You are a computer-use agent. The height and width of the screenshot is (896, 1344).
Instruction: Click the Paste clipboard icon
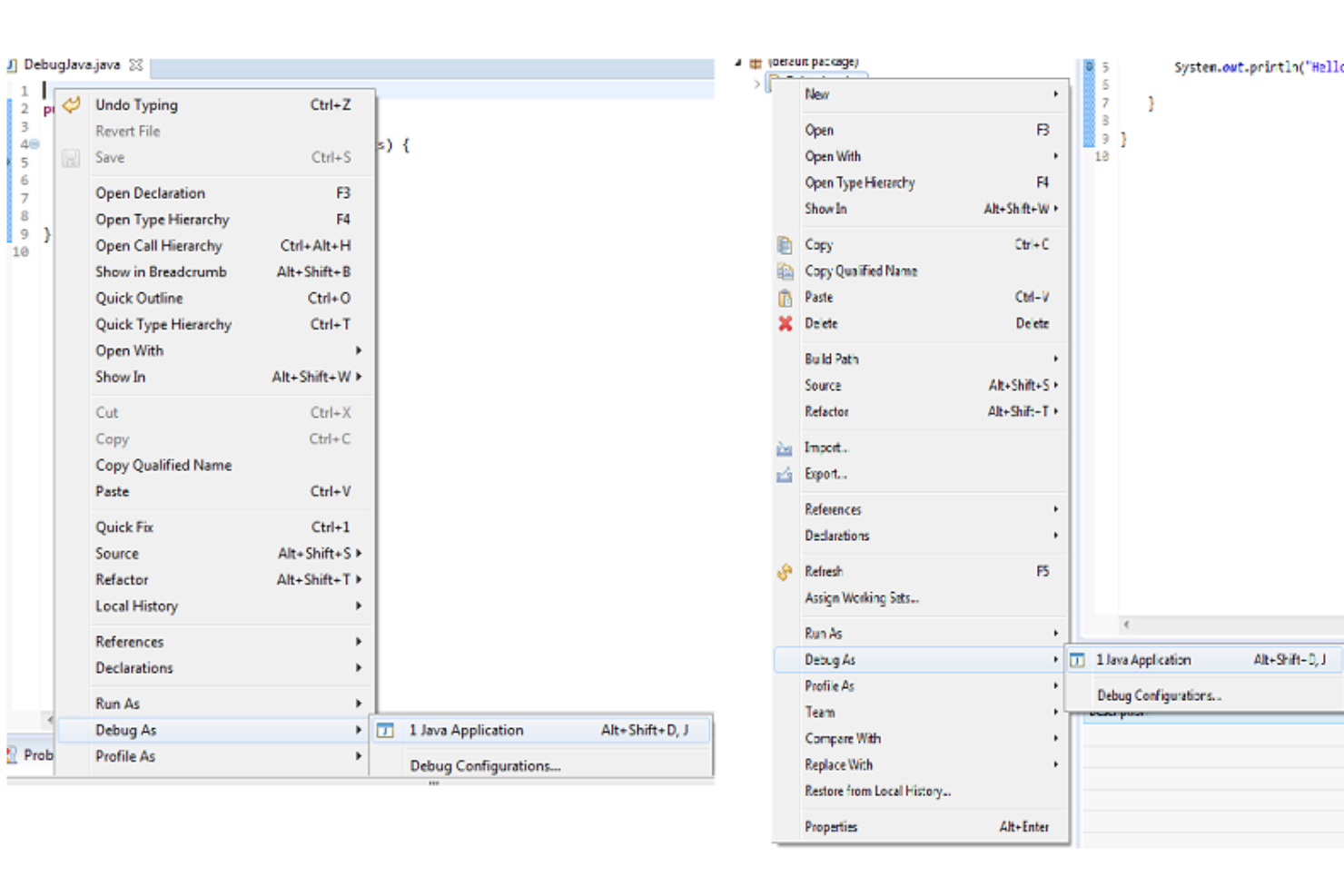[784, 297]
